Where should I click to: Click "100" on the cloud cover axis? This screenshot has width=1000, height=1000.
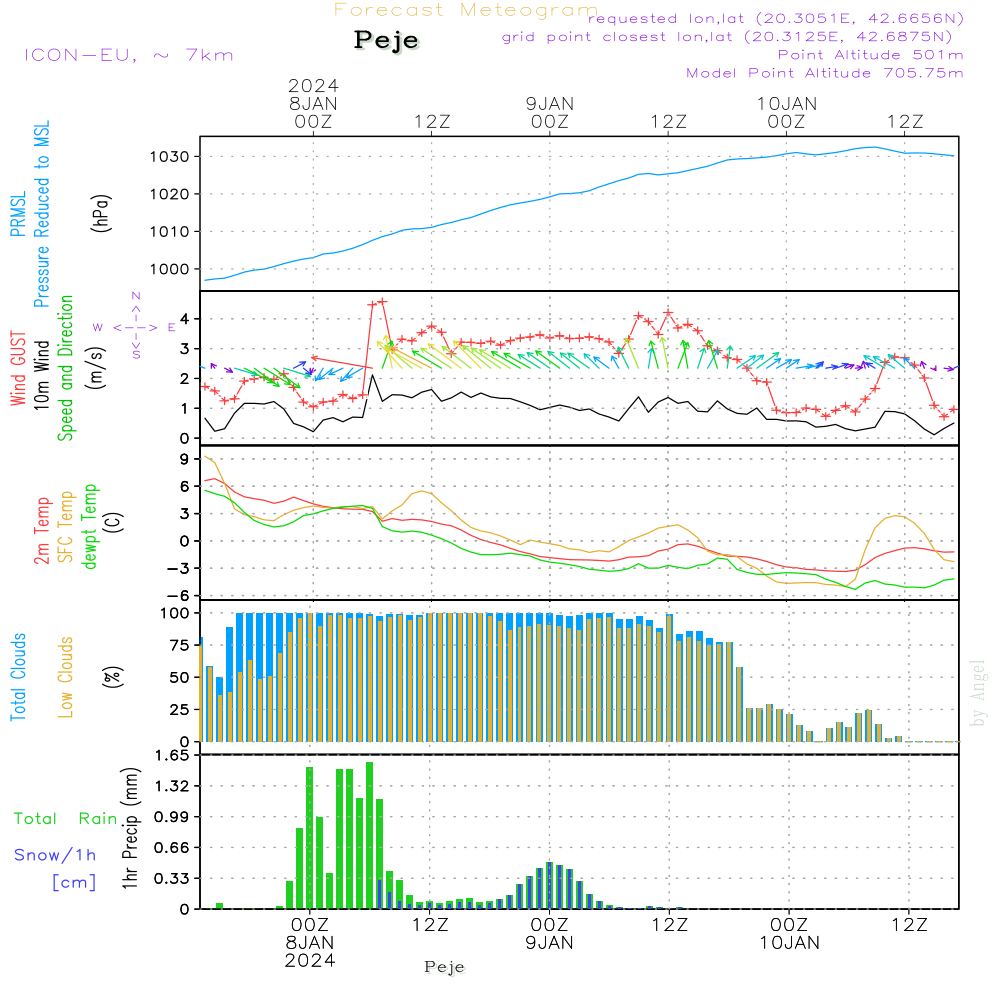(175, 614)
